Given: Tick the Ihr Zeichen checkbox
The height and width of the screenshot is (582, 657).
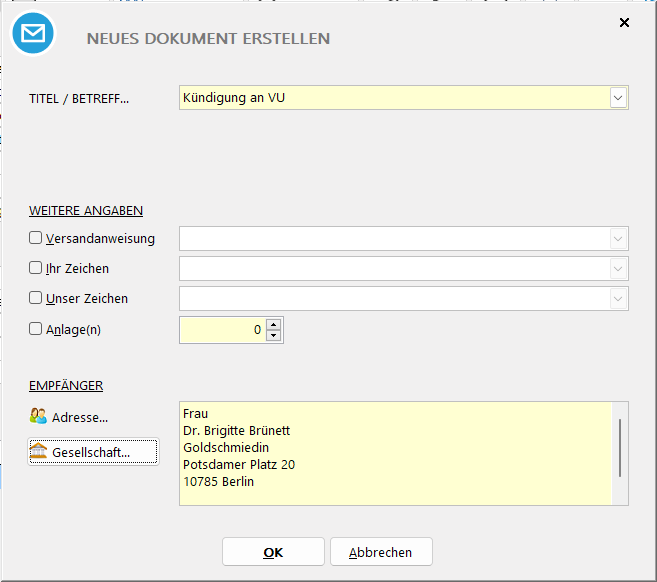Looking at the screenshot, I should (36, 268).
